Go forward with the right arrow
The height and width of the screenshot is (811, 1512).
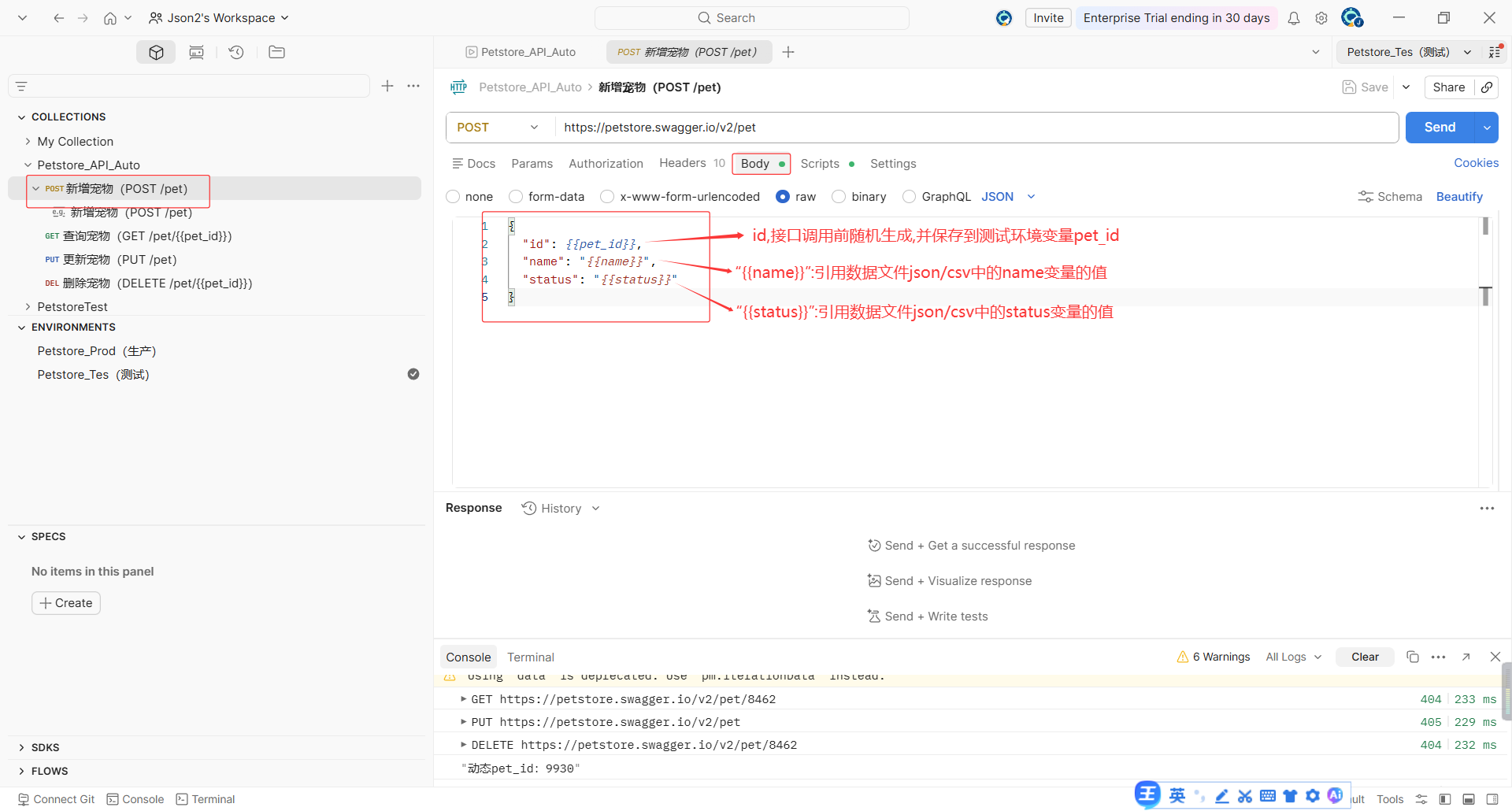[83, 17]
